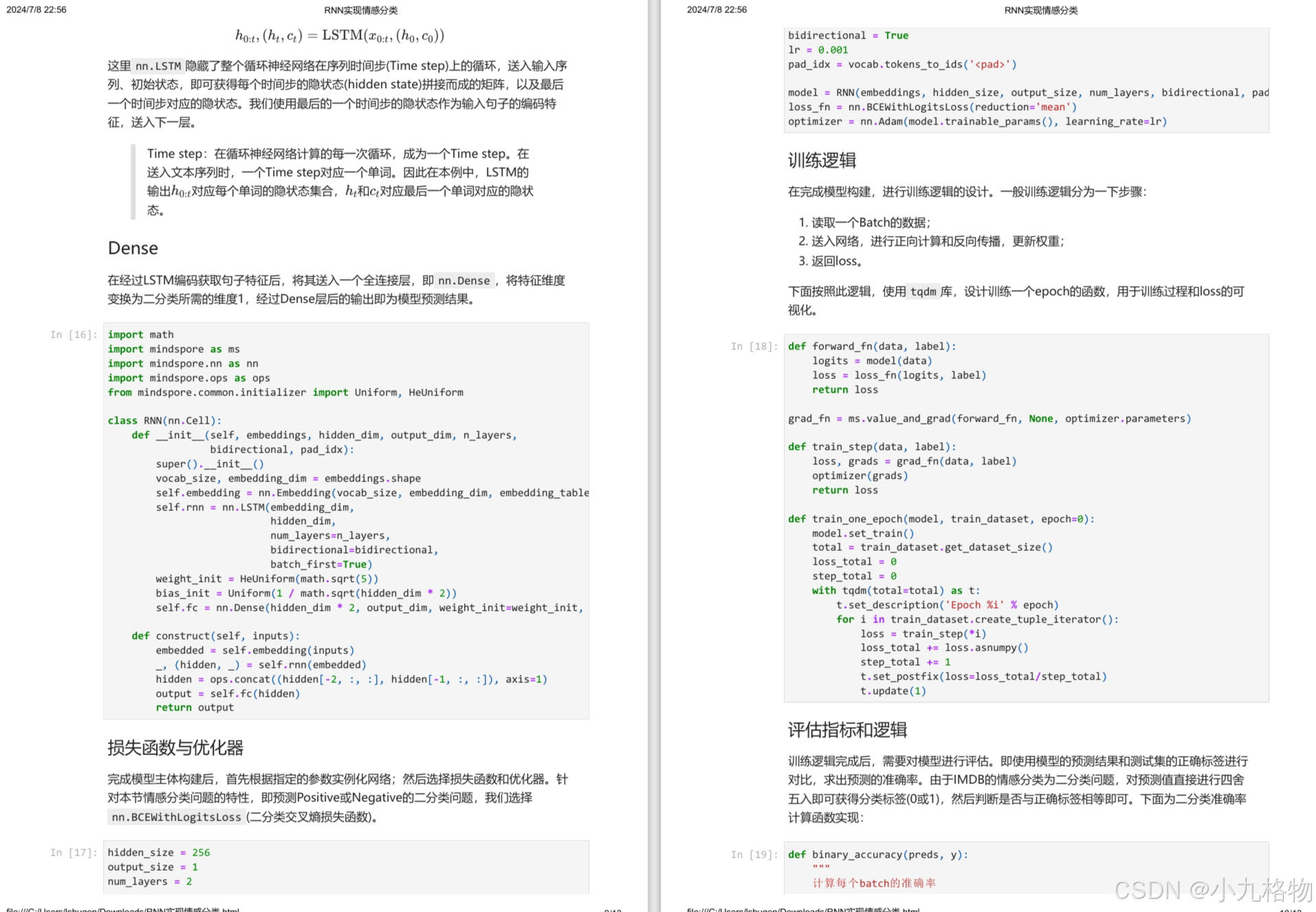Click the 'batch_first=True' argument line
Image resolution: width=1316 pixels, height=912 pixels.
pos(322,565)
